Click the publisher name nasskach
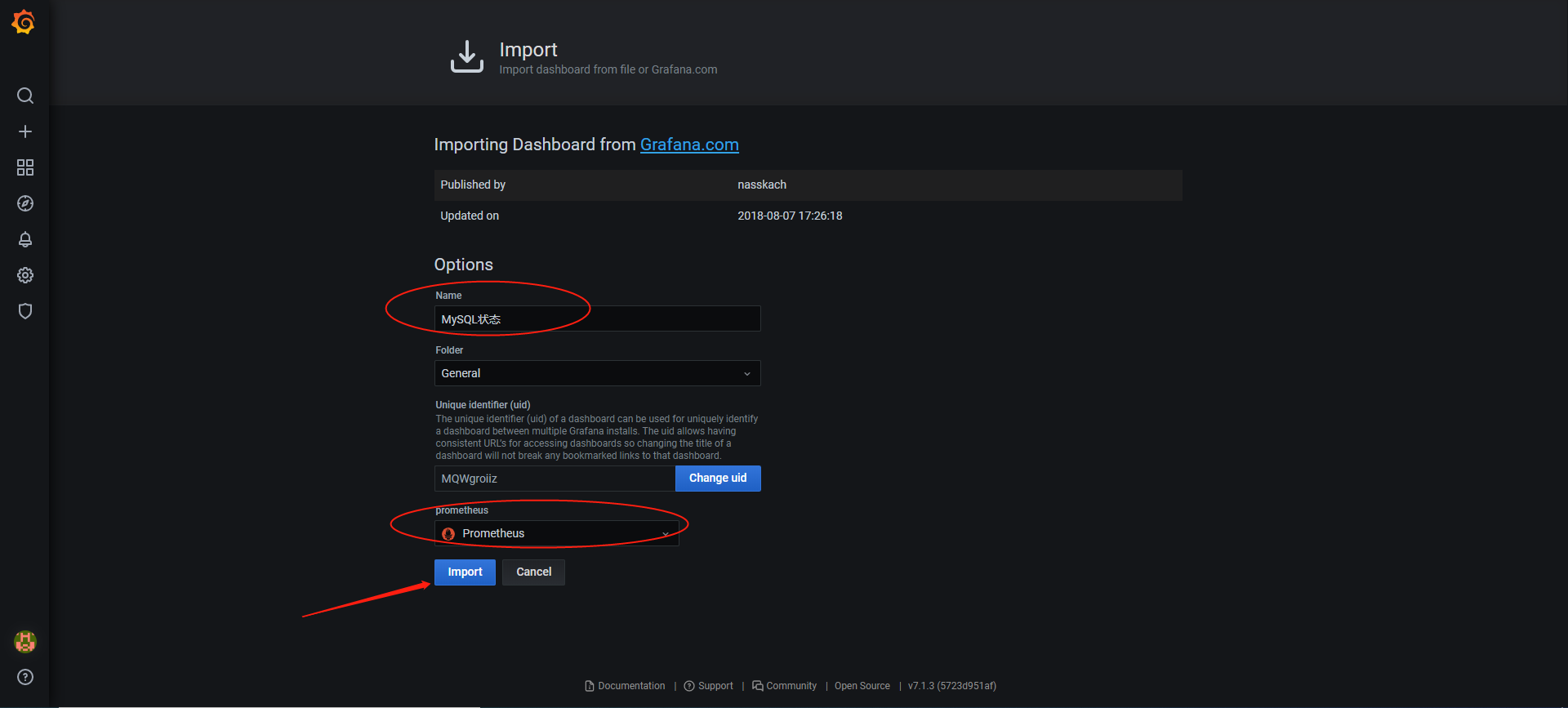The width and height of the screenshot is (1568, 708). pos(762,185)
